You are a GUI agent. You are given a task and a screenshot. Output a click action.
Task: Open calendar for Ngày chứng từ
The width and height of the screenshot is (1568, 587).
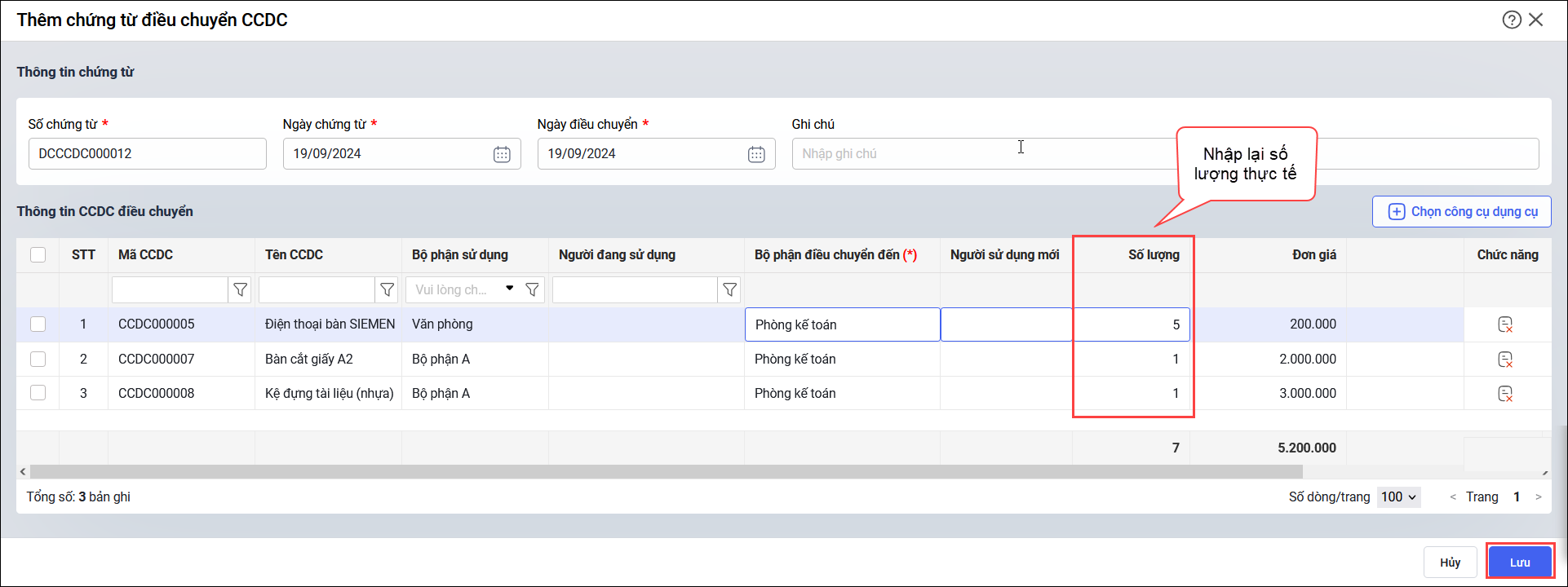pos(502,154)
